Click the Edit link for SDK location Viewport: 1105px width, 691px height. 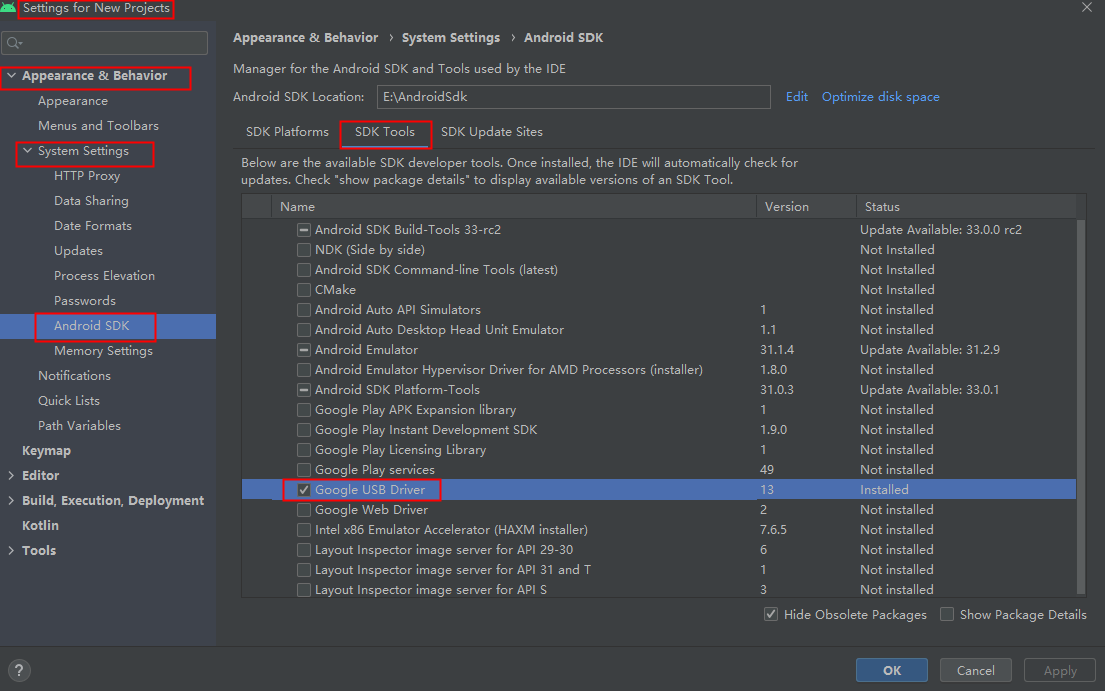796,97
